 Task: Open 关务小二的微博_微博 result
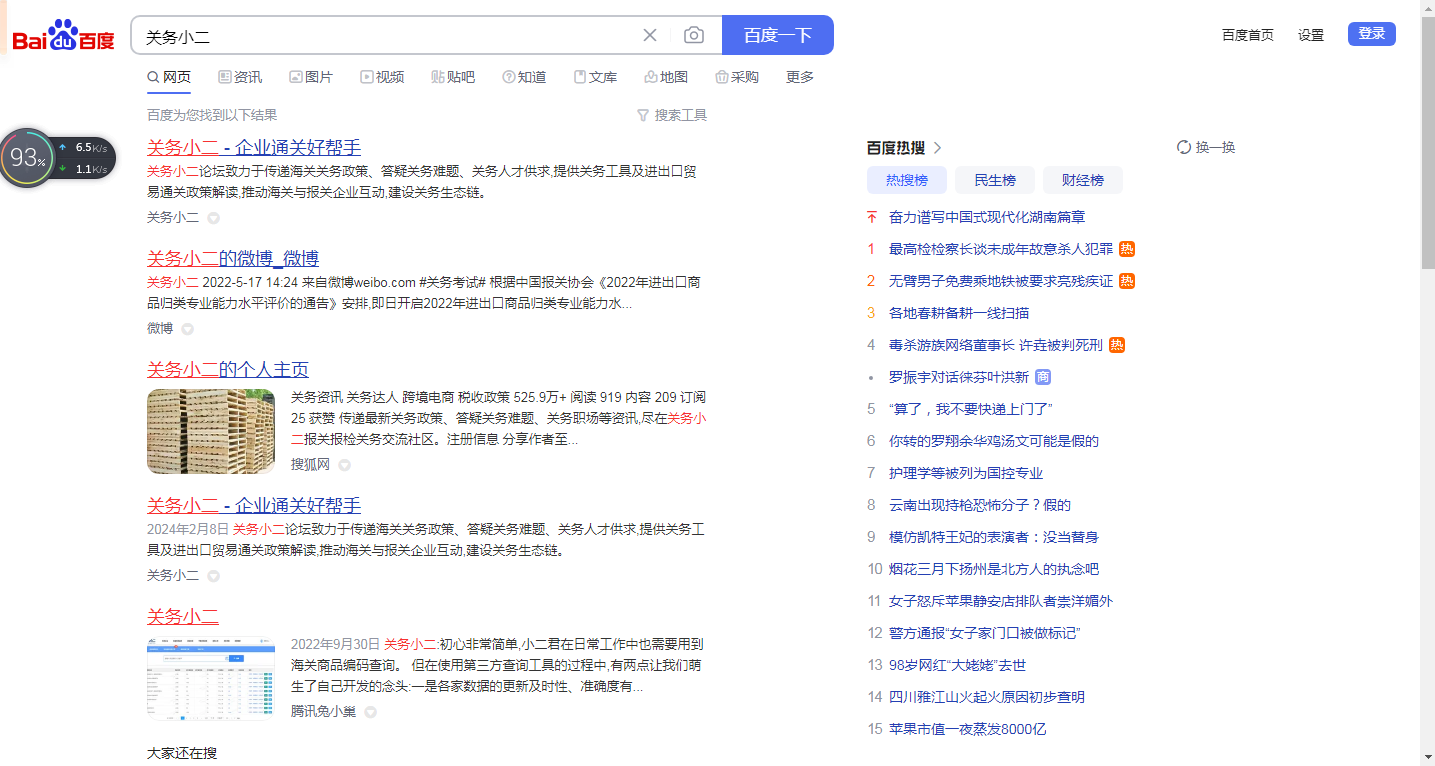pos(233,259)
